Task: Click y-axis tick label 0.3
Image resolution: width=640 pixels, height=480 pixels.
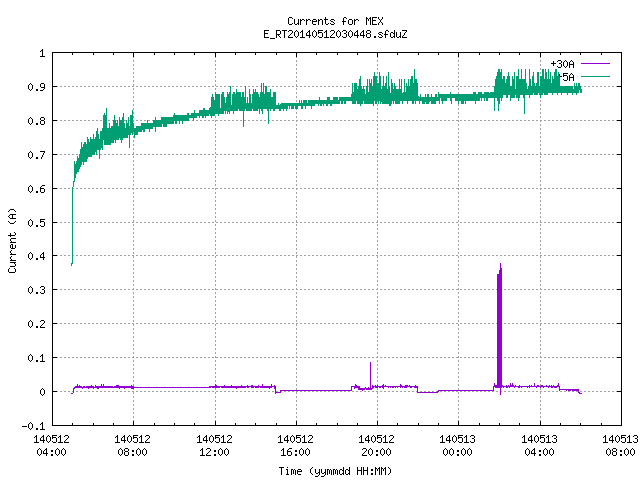Action: (36, 290)
